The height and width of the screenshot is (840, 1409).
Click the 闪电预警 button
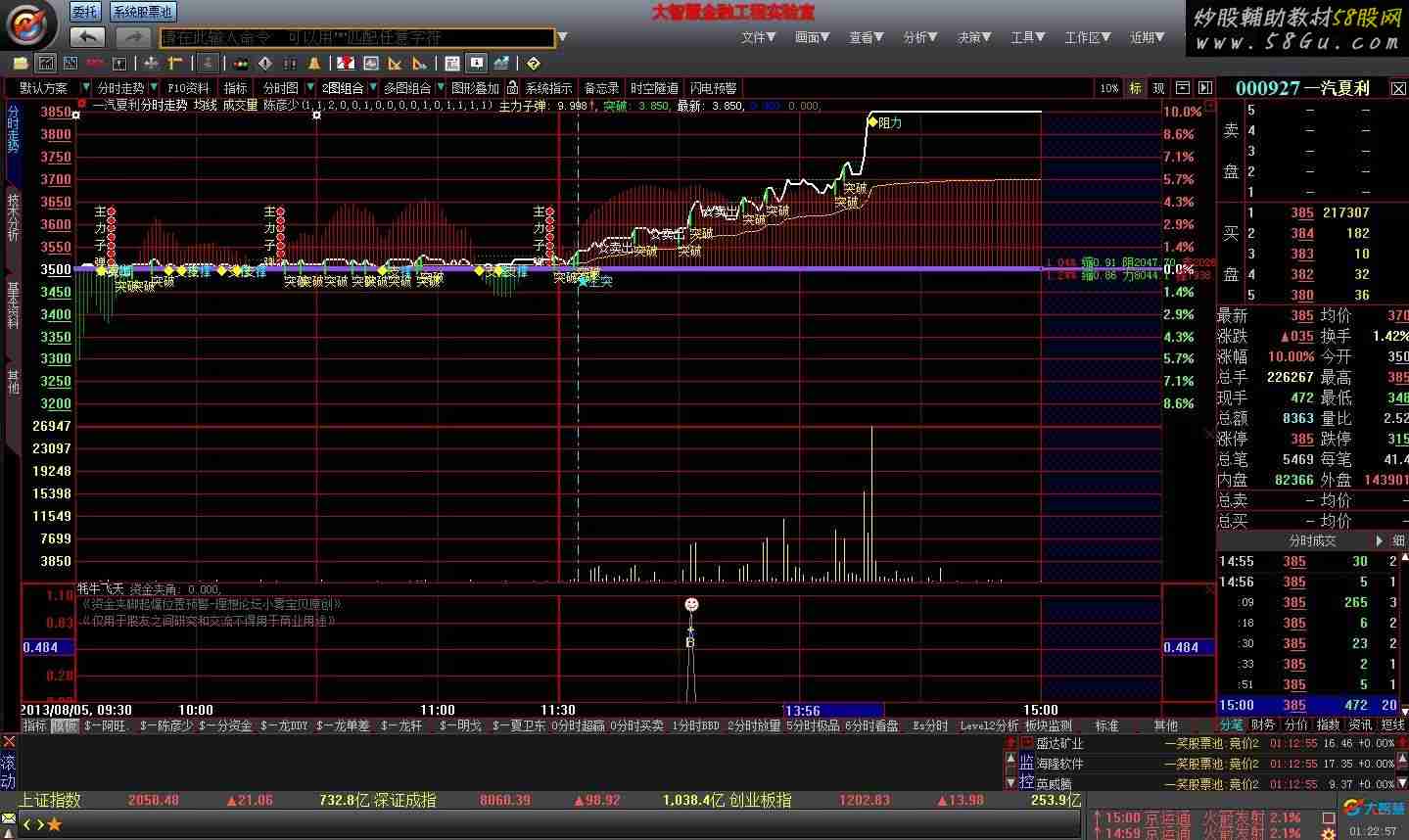713,88
